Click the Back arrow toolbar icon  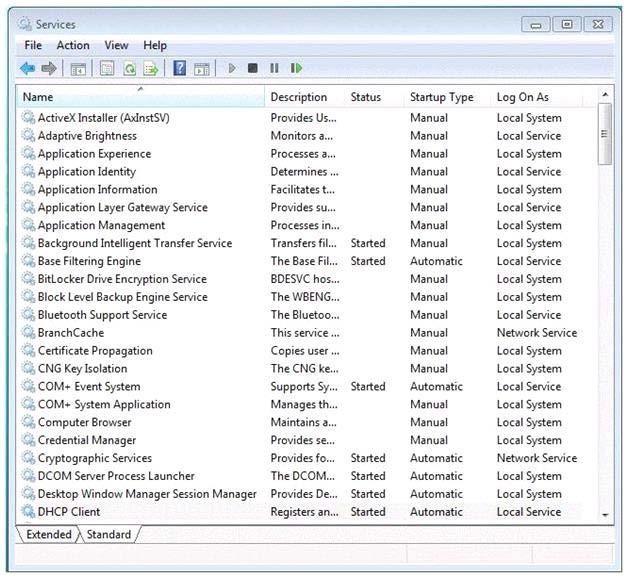click(27, 68)
